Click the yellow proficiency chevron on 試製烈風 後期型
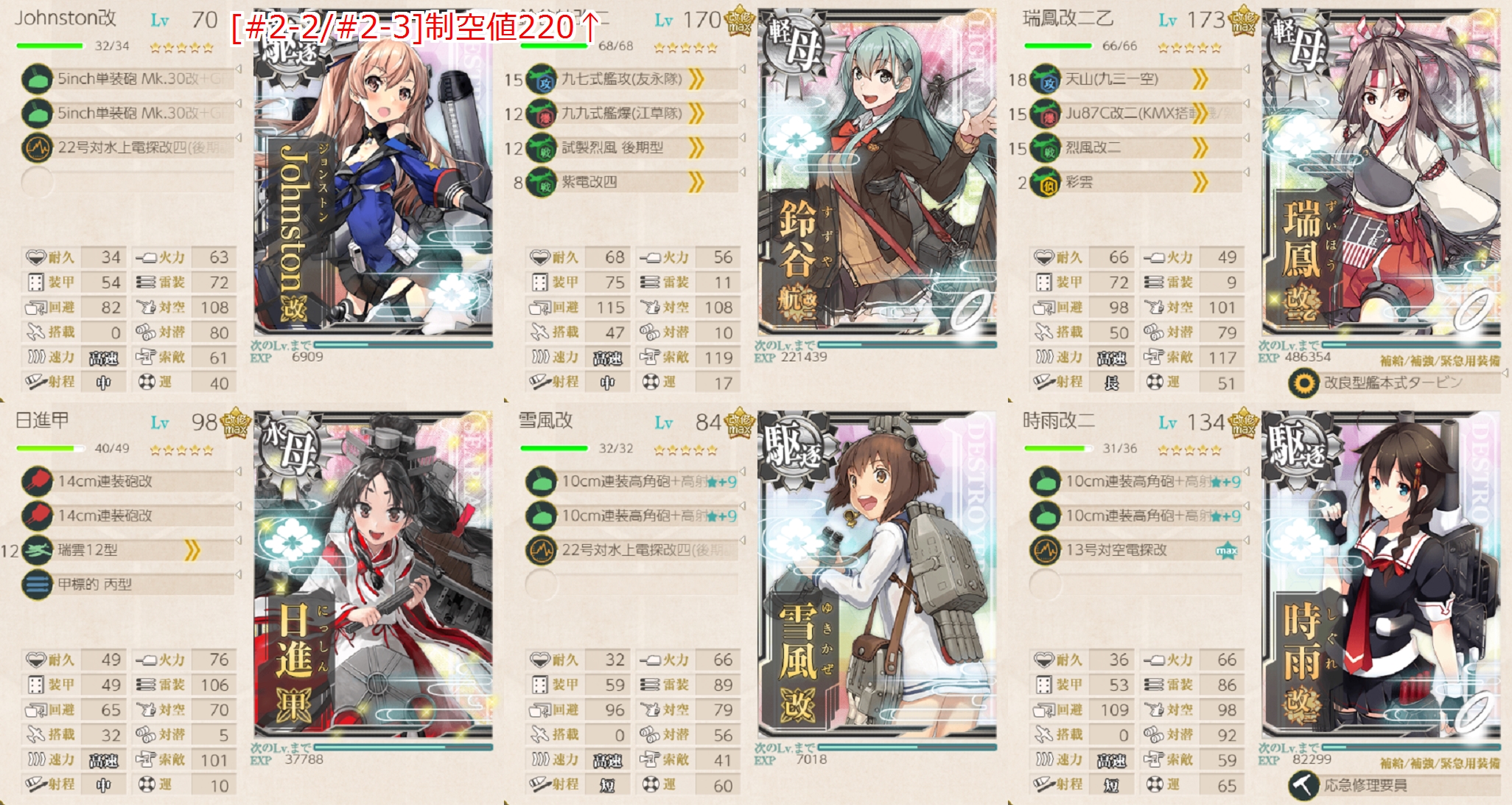 [x=696, y=147]
